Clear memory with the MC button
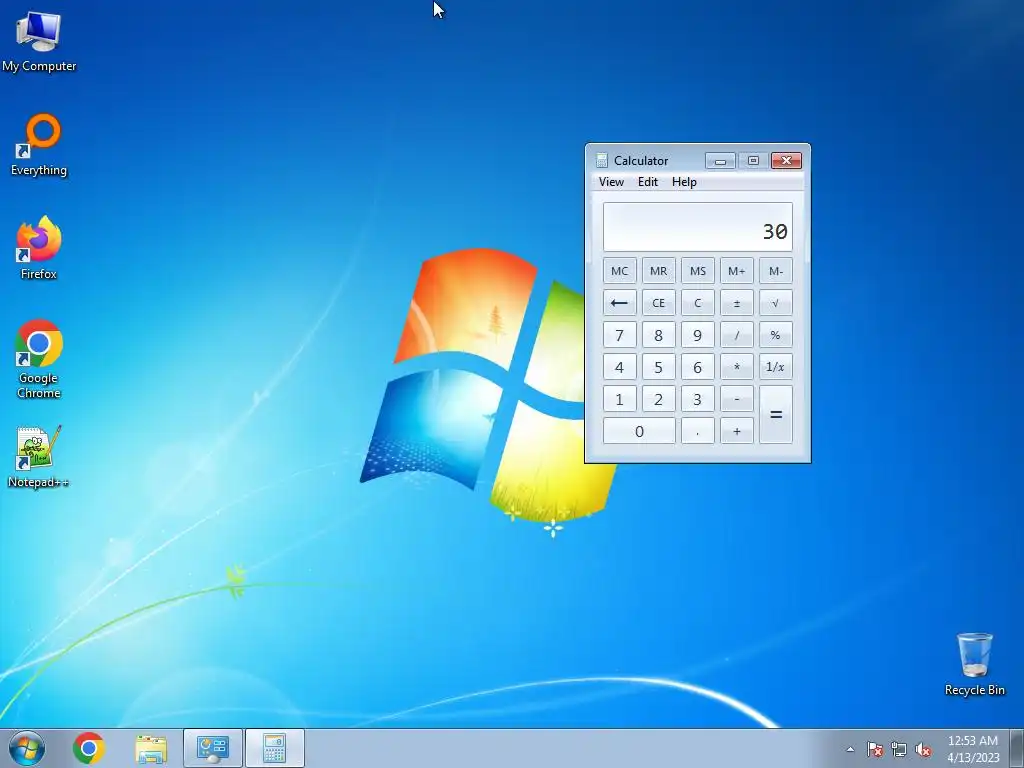 click(620, 271)
